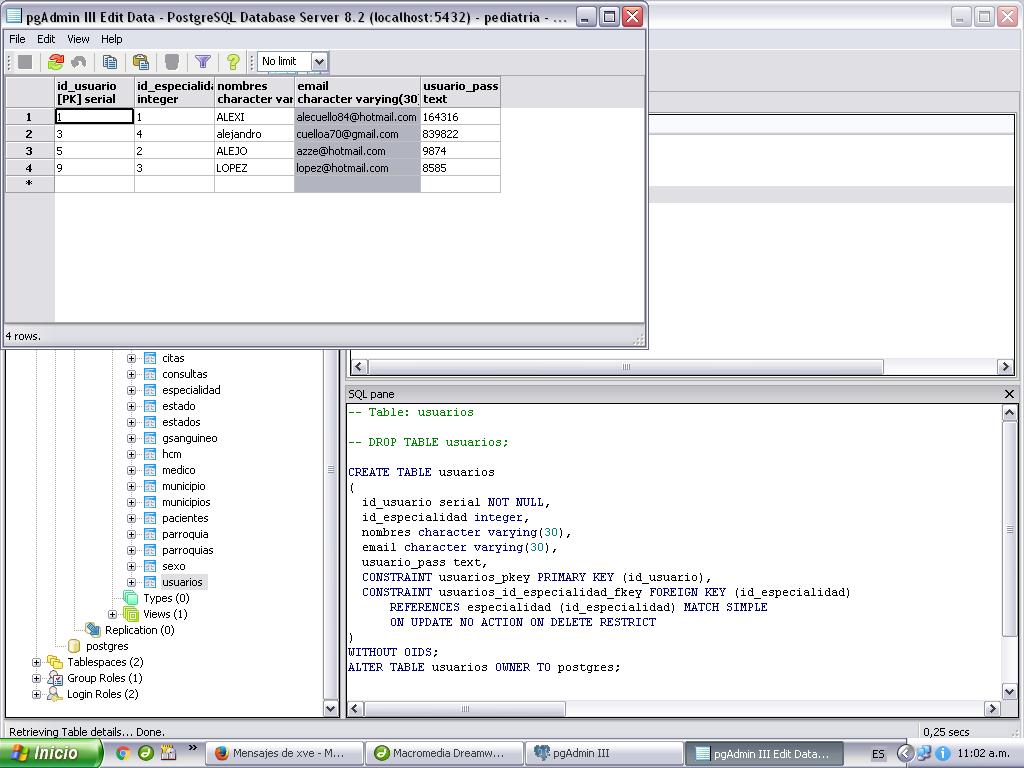1024x768 pixels.
Task: Click the cell containing alecuello84@hotmail.com
Action: coord(357,117)
